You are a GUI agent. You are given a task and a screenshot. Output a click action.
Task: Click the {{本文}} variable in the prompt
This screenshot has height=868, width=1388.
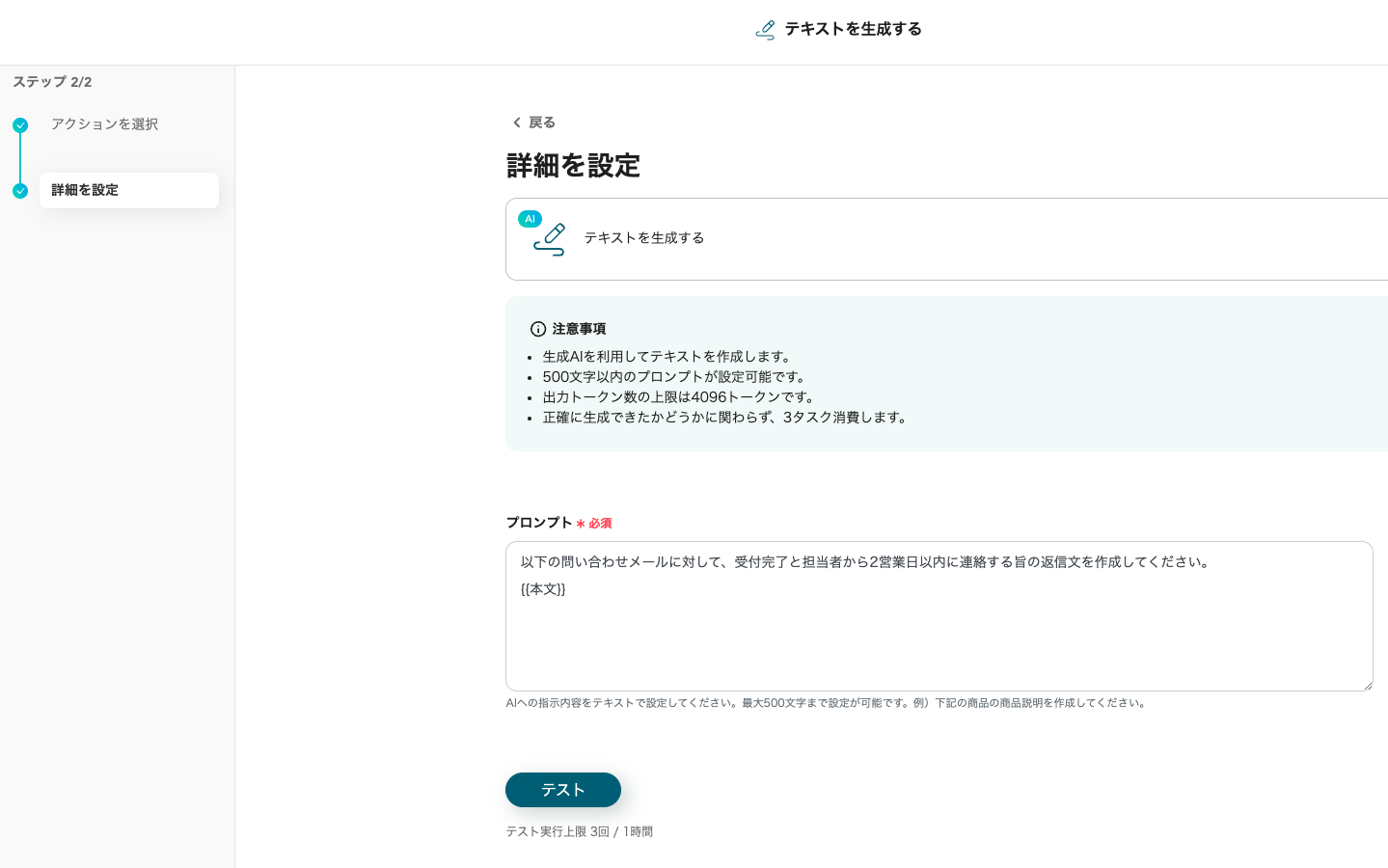coord(543,589)
